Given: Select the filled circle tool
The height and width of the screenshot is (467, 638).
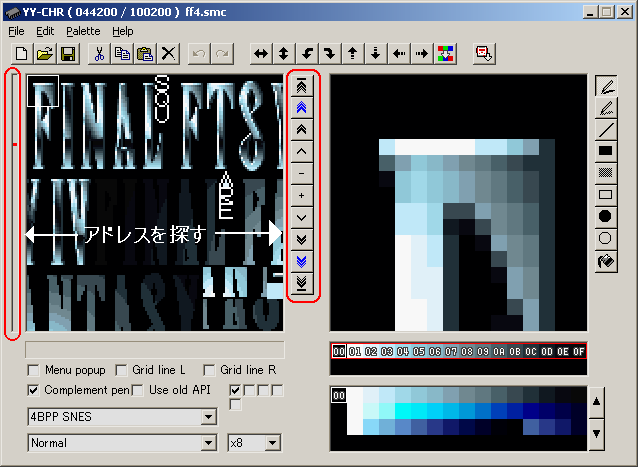Looking at the screenshot, I should (606, 216).
